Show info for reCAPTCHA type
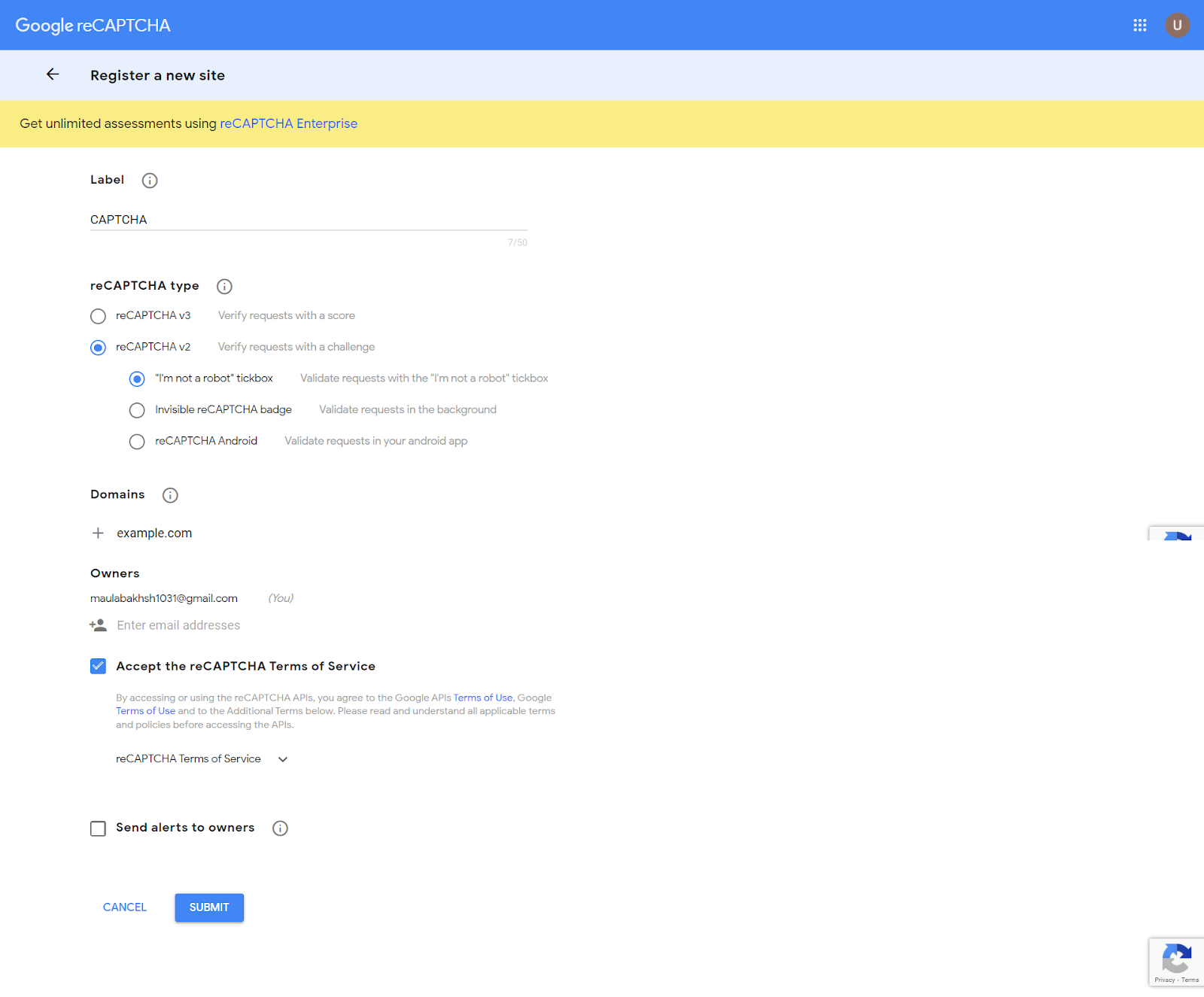Viewport: 1204px width, 997px height. pos(224,287)
